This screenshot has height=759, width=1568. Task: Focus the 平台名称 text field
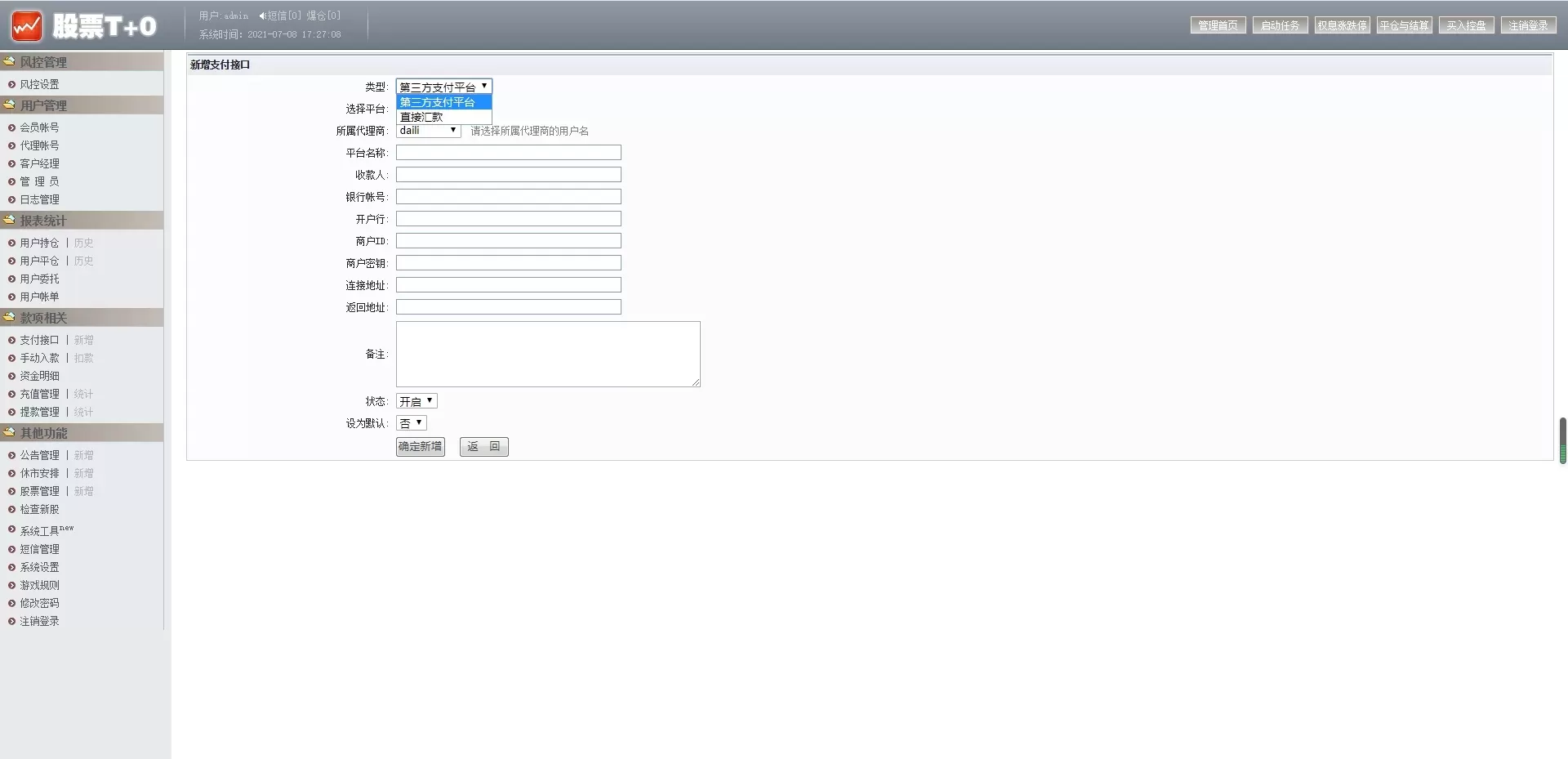coord(508,153)
